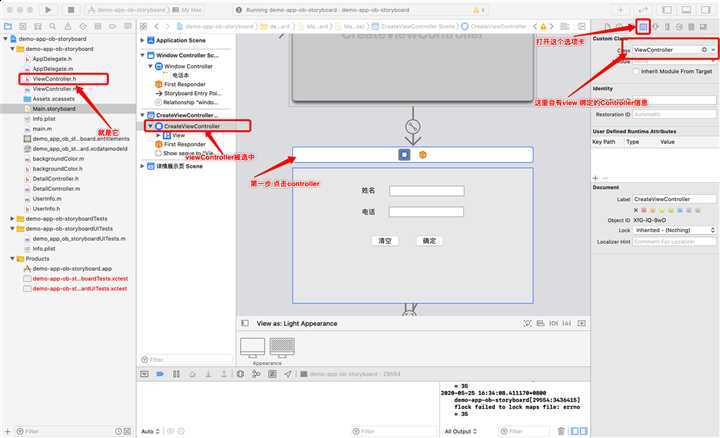Open the Symbol navigator icon
The height and width of the screenshot is (438, 720).
click(38, 27)
